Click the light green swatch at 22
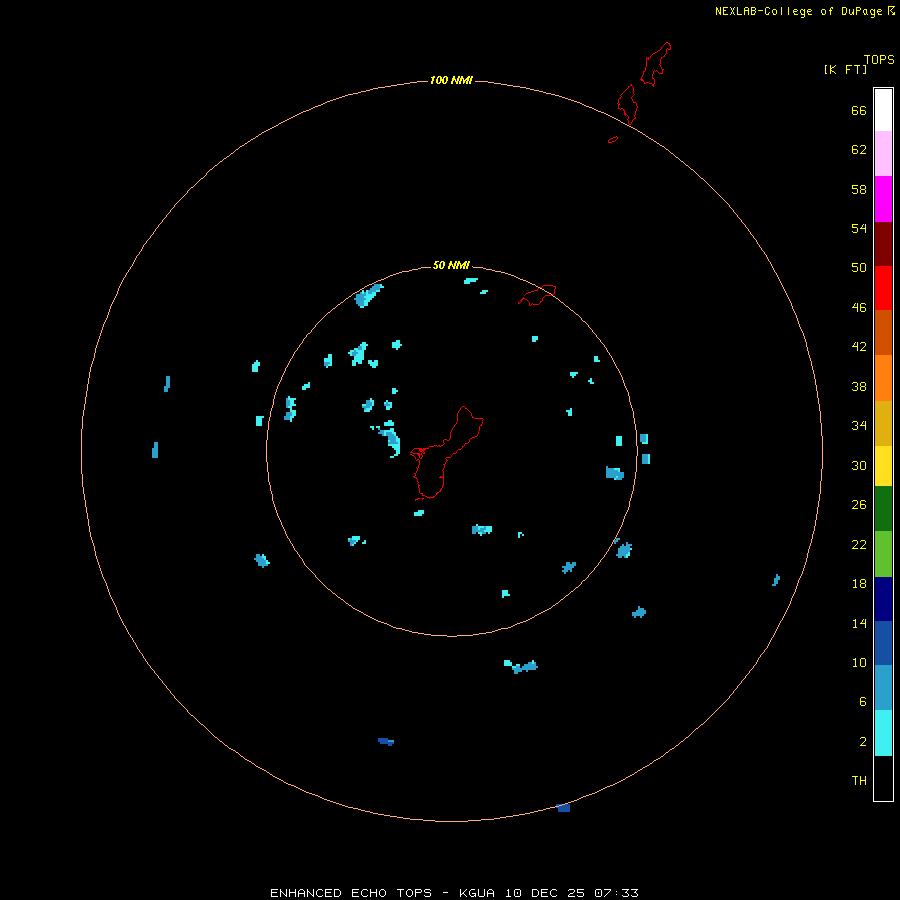Image resolution: width=900 pixels, height=900 pixels. [x=883, y=554]
